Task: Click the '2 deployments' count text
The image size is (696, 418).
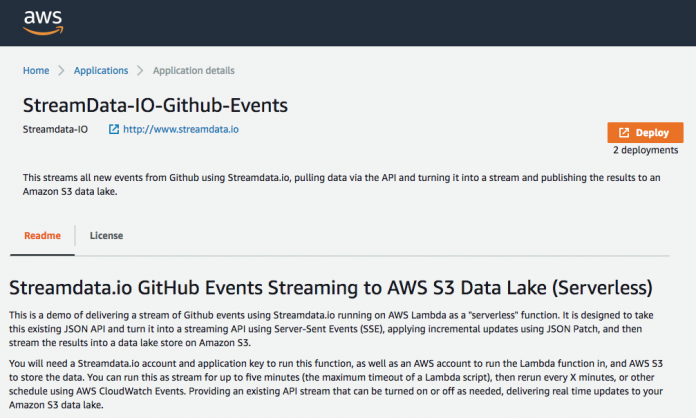Action: 646,150
